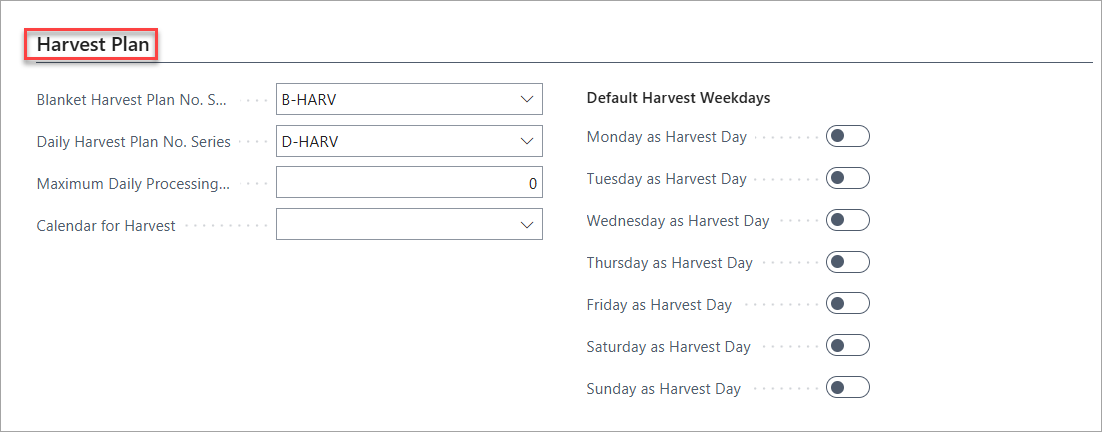Image resolution: width=1102 pixels, height=432 pixels.
Task: Click Daily Harvest Plan No. Series label
Action: click(x=134, y=142)
